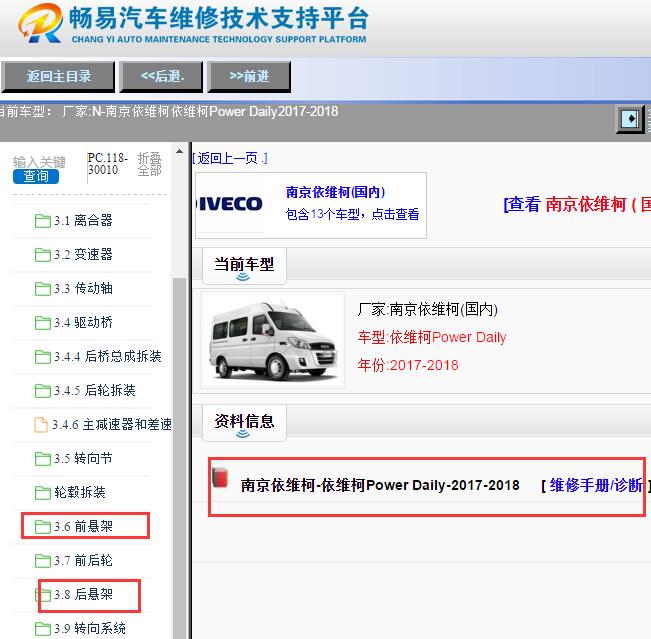The width and height of the screenshot is (651, 639).
Task: Click folder icon beside 3.9 转向系统
Action: click(43, 629)
